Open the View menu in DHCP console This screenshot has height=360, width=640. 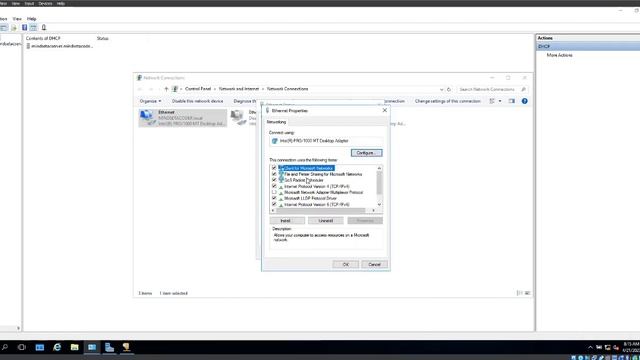pyautogui.click(x=17, y=19)
